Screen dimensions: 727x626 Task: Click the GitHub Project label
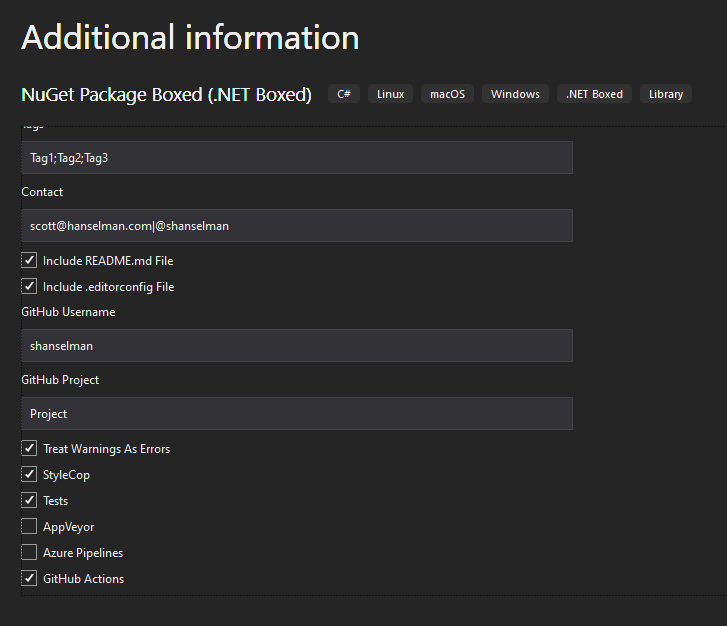[60, 380]
